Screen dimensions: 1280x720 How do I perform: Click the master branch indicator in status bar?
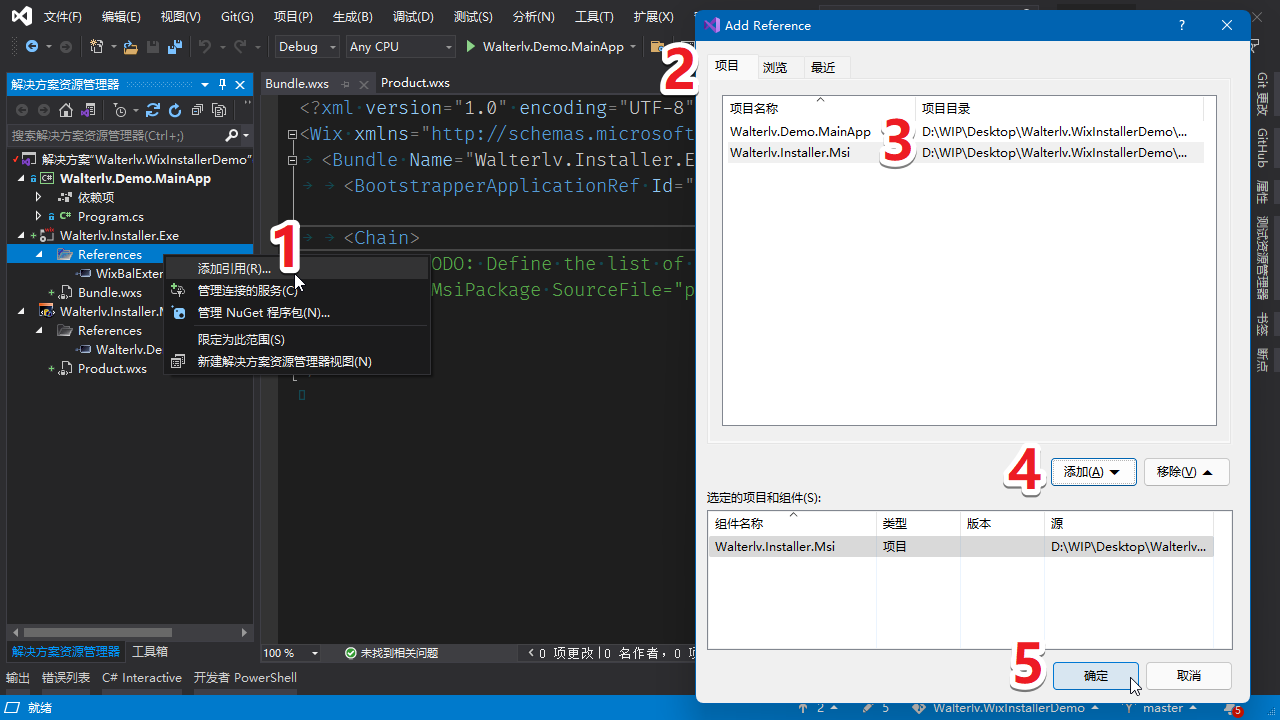click(1161, 708)
